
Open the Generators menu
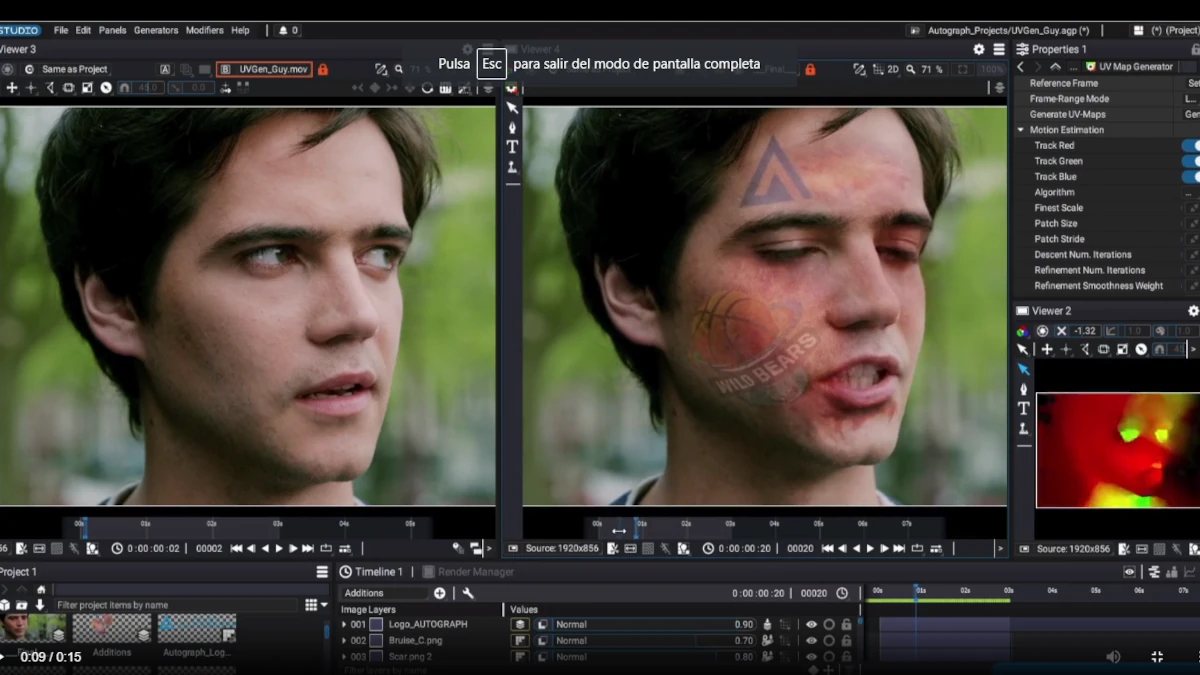click(x=156, y=30)
